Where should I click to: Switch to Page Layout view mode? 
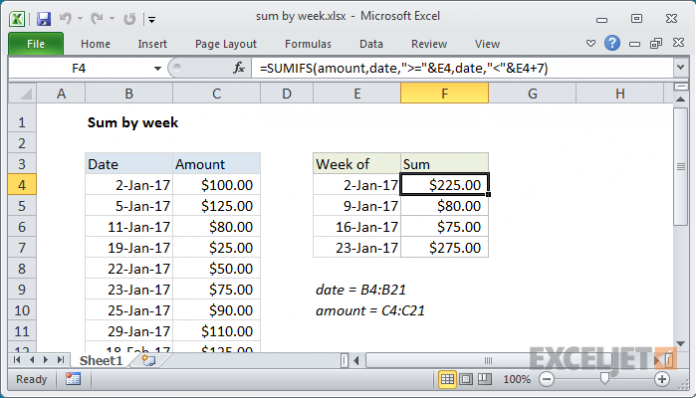click(466, 379)
